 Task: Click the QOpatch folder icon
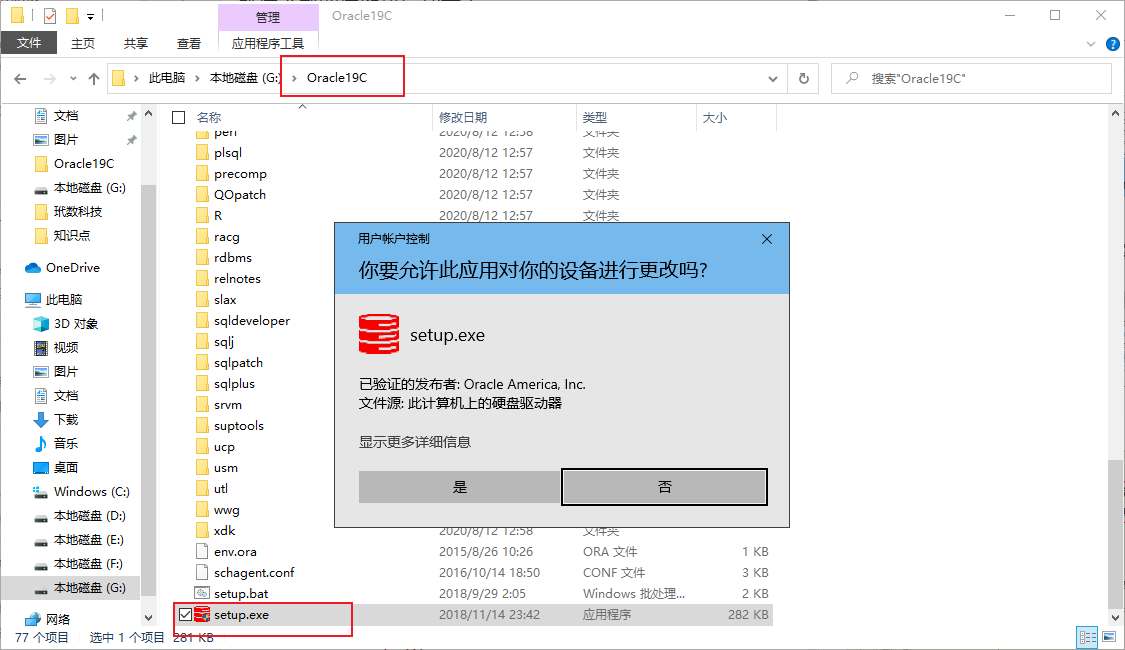202,194
